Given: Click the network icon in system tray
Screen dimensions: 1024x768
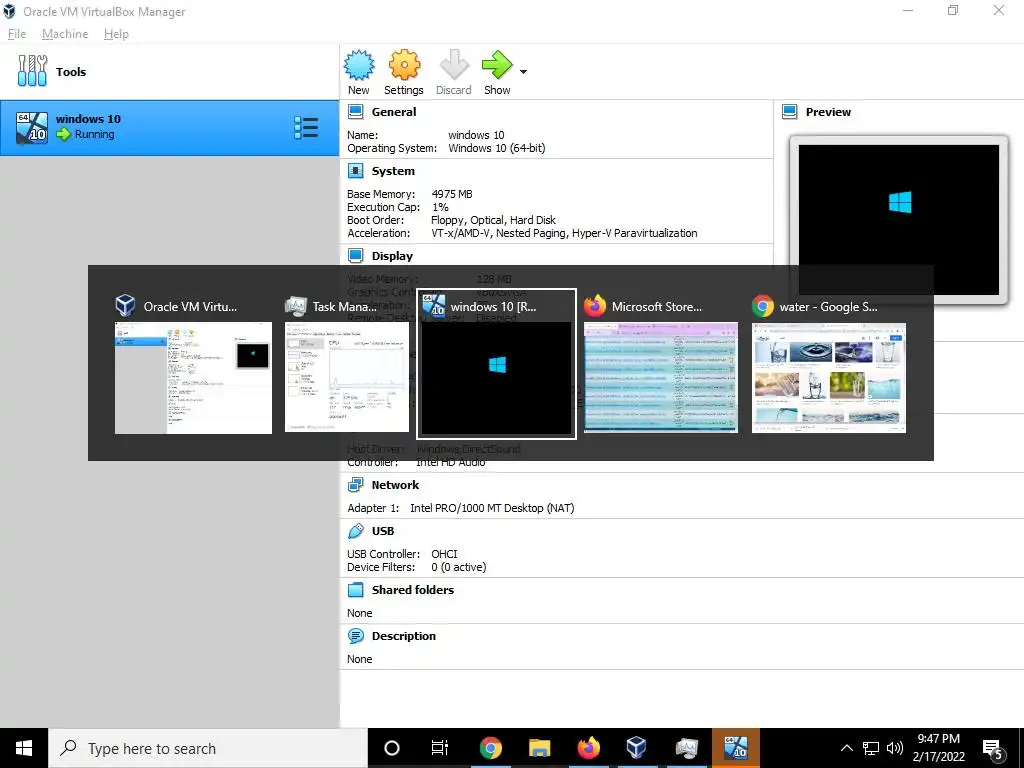Looking at the screenshot, I should click(871, 748).
